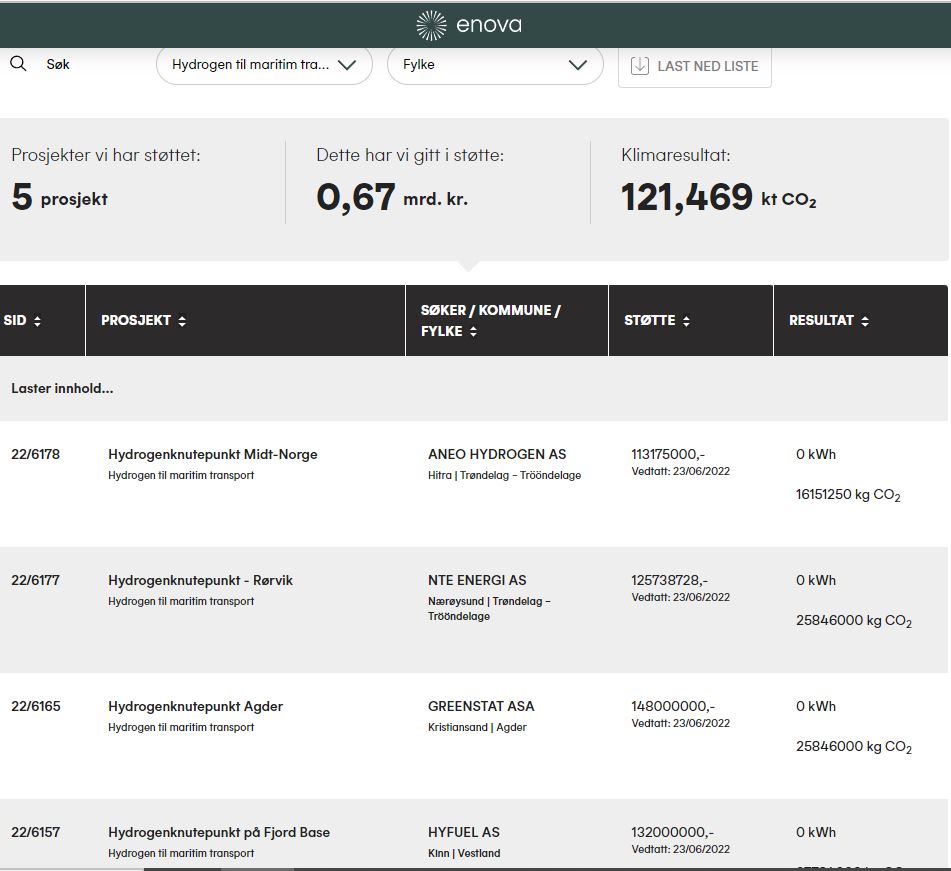Click the Enova logo in header
951x871 pixels.
click(469, 25)
